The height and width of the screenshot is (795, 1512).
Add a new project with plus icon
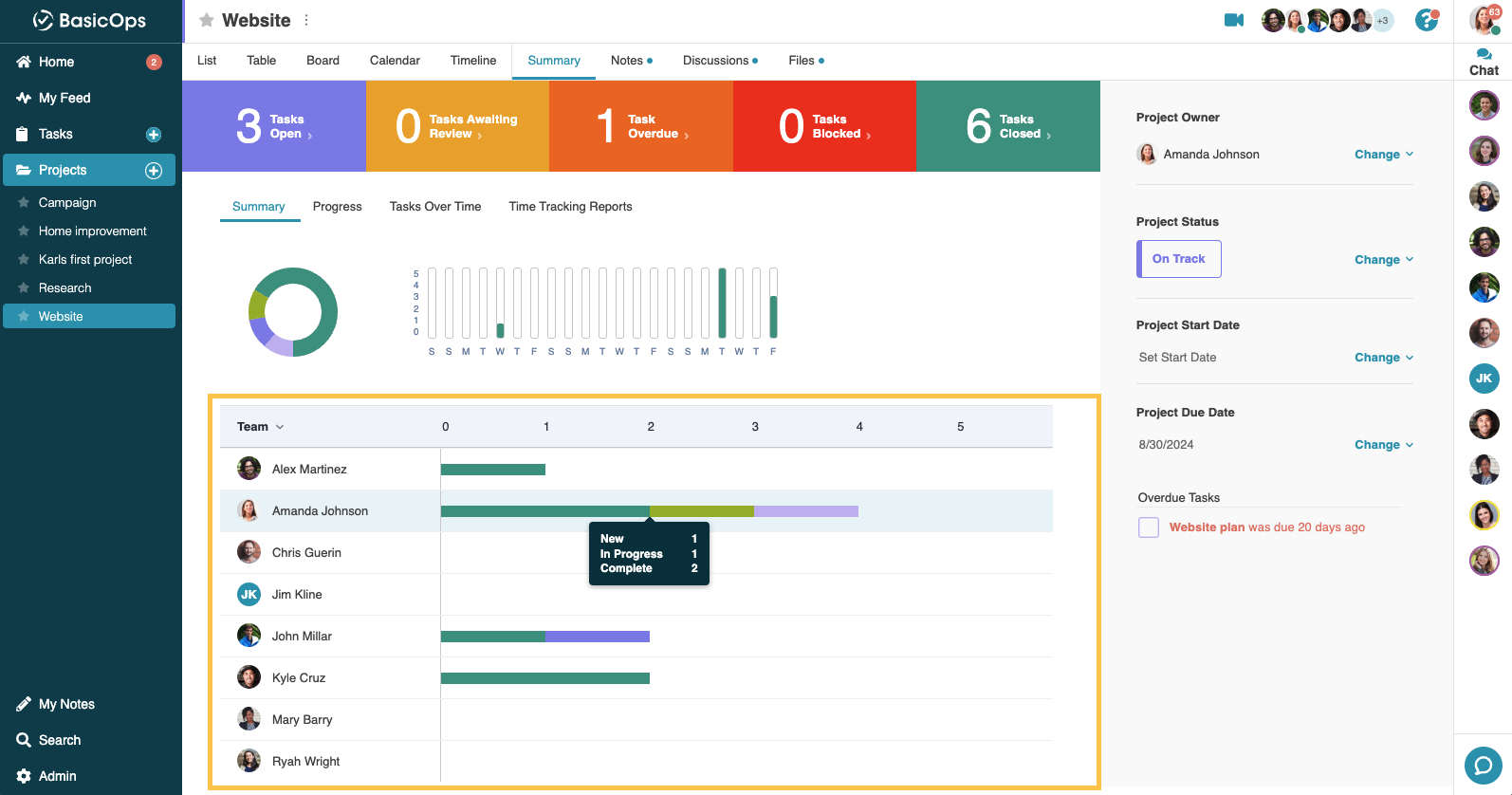(154, 171)
